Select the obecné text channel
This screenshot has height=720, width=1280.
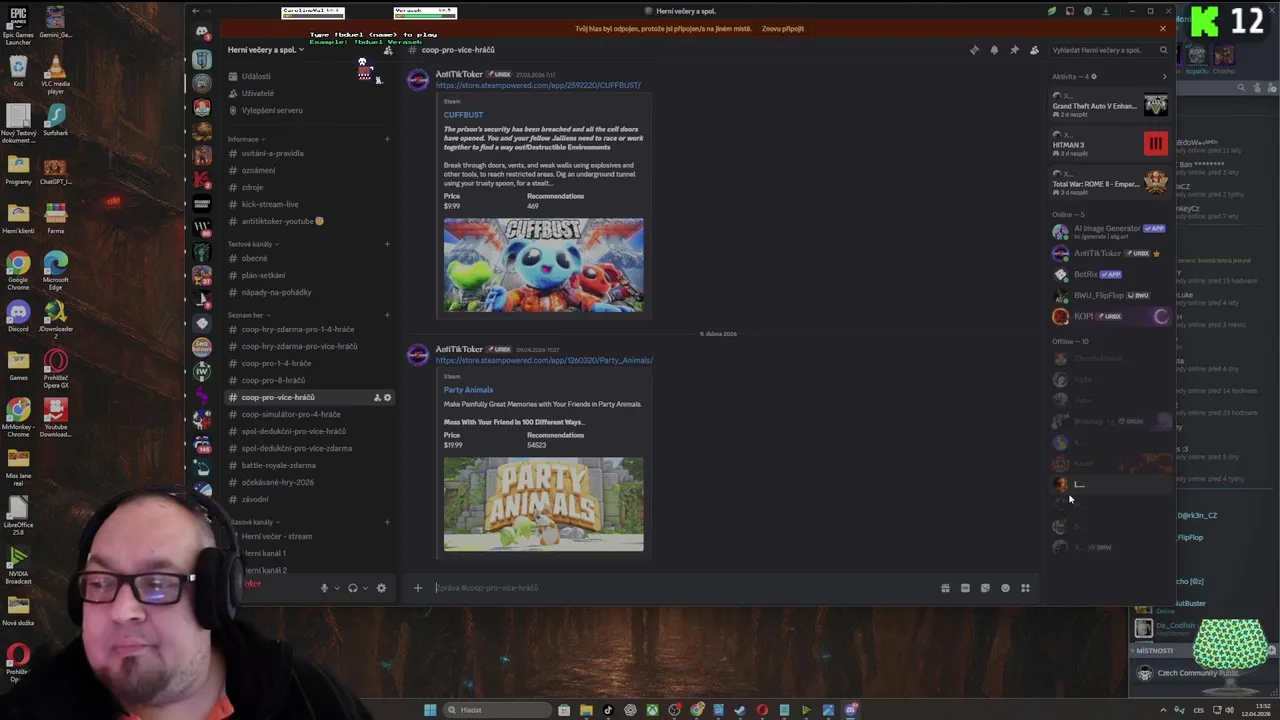pos(310,258)
